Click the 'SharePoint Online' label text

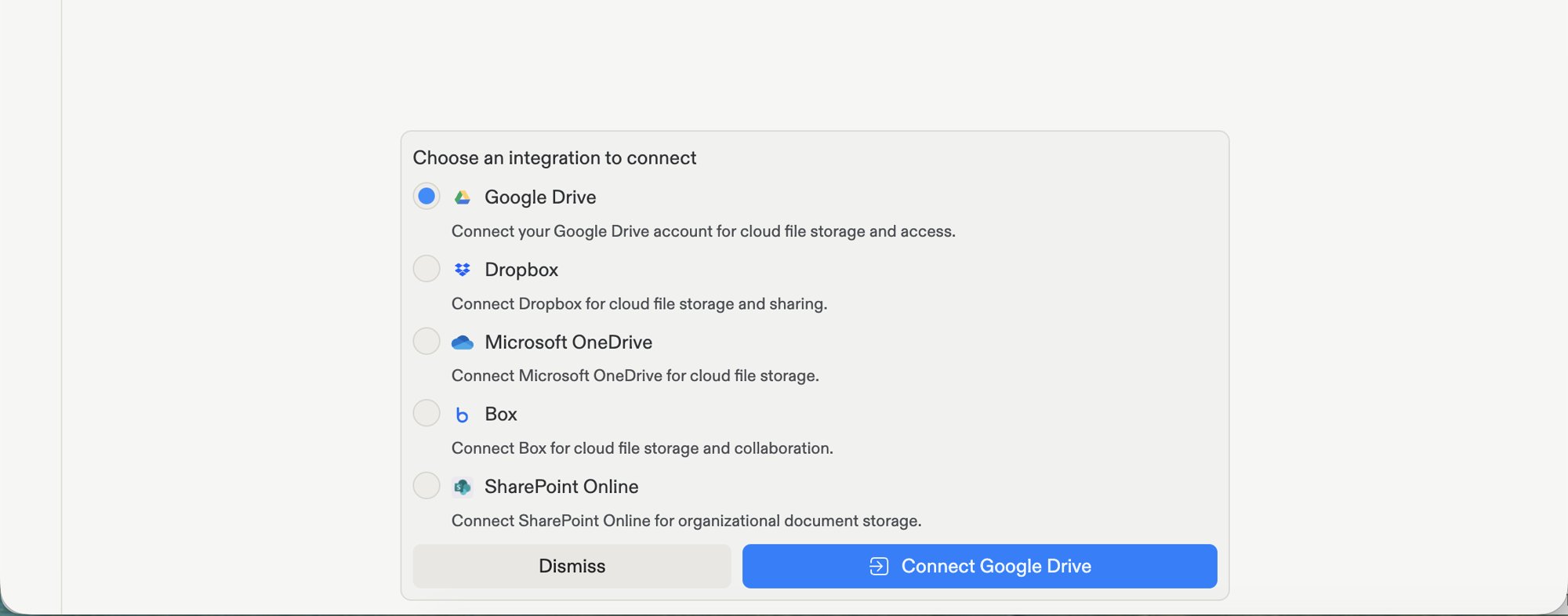[x=561, y=487]
